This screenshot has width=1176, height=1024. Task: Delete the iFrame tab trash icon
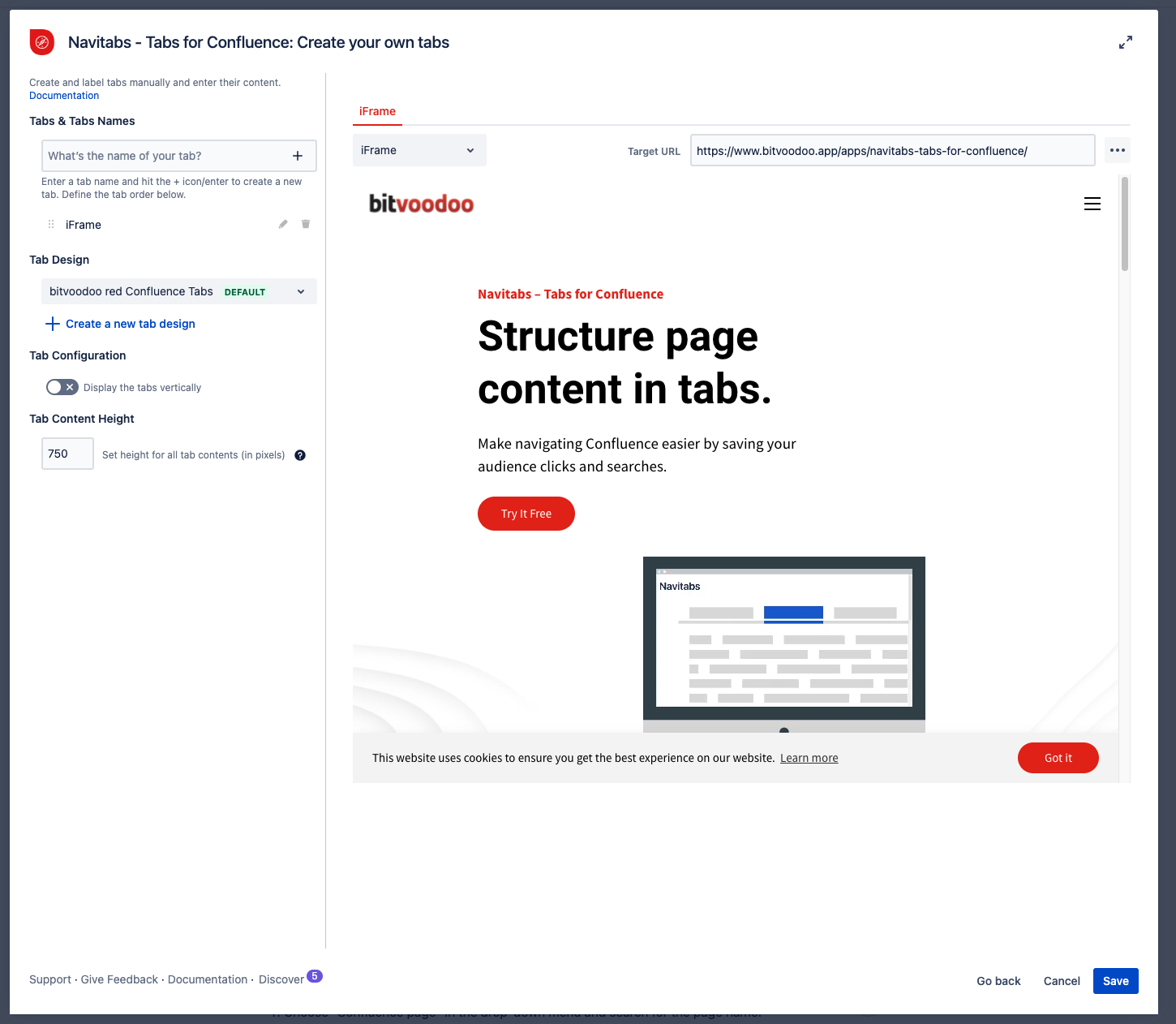[x=306, y=224]
